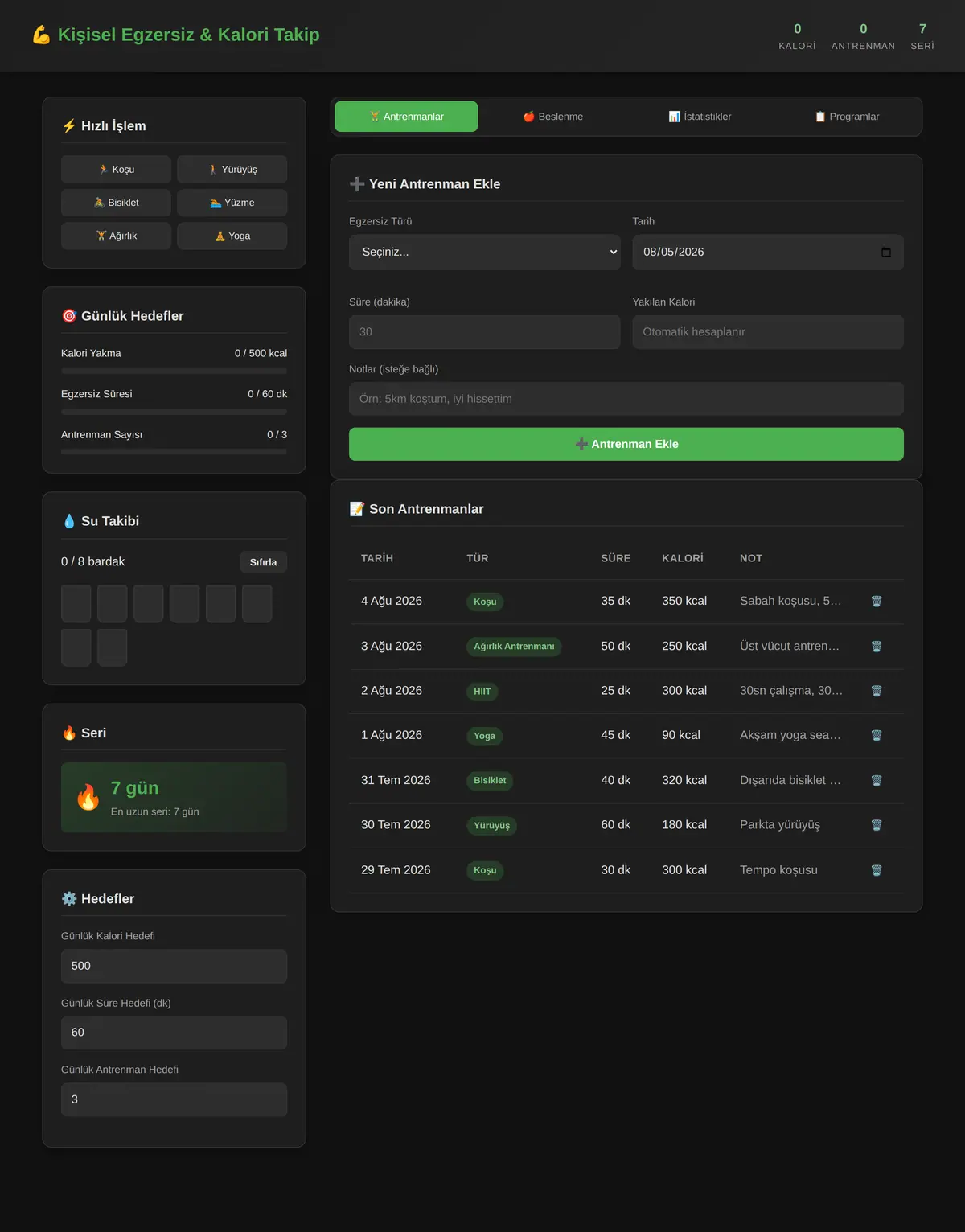
Task: Open the Egzersiz Türü dropdown
Action: [485, 252]
